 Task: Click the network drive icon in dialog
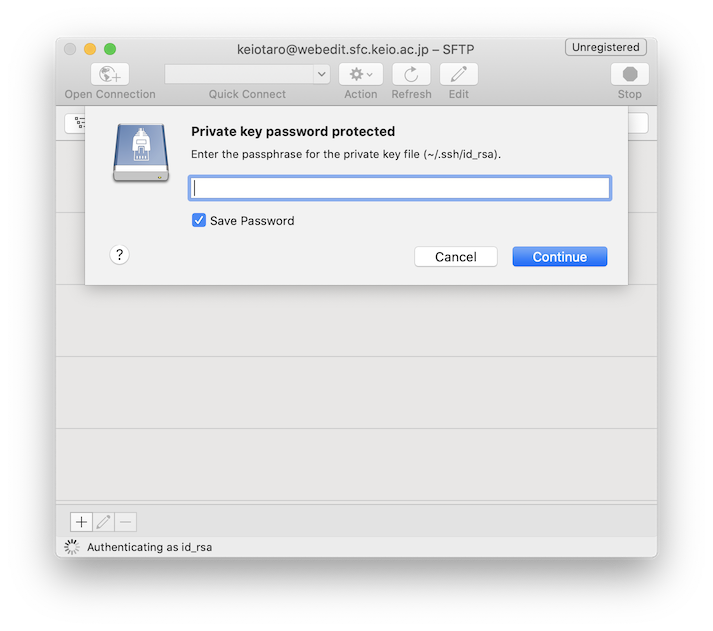point(141,152)
